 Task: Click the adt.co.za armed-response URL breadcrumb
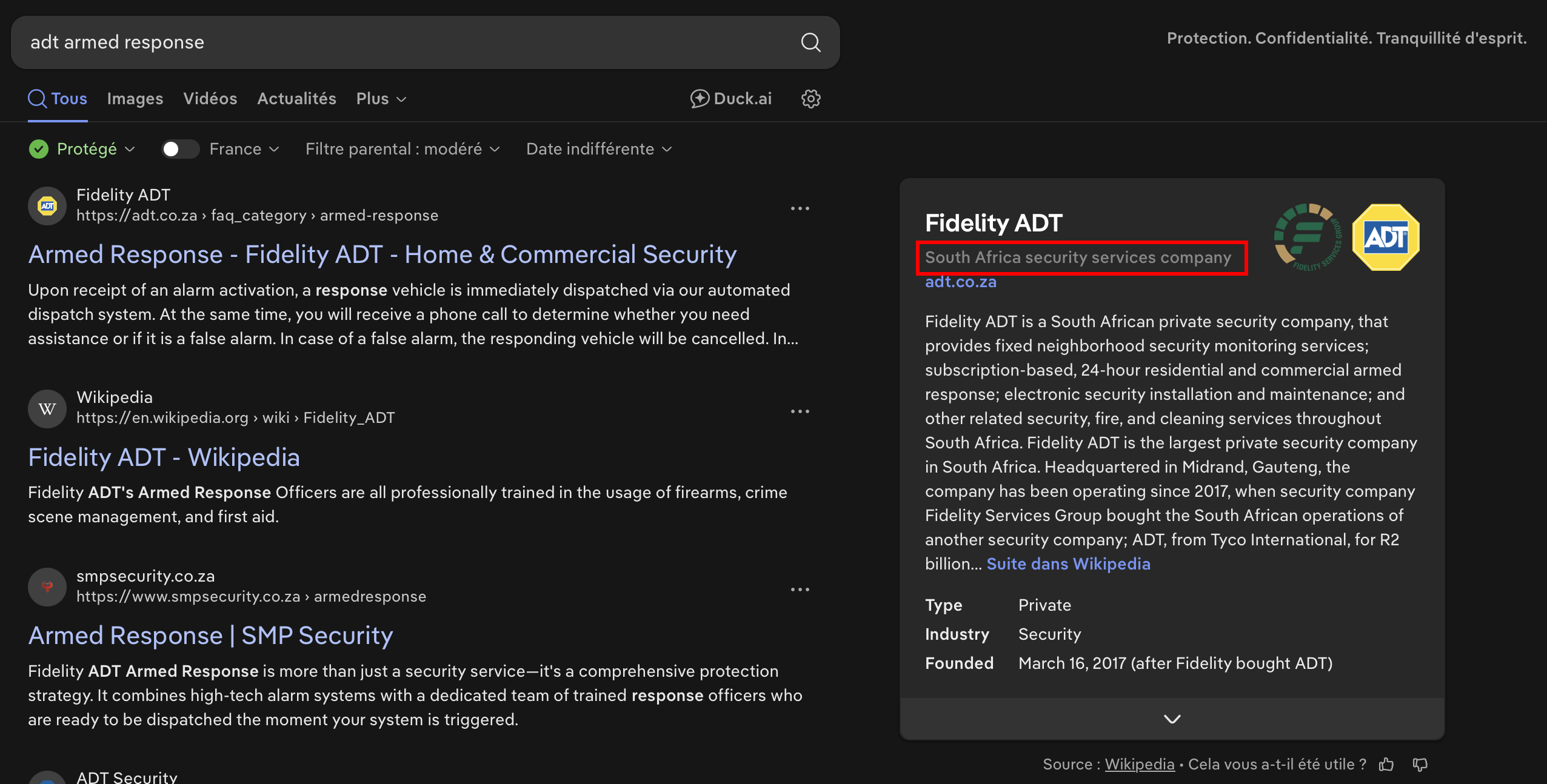[257, 216]
